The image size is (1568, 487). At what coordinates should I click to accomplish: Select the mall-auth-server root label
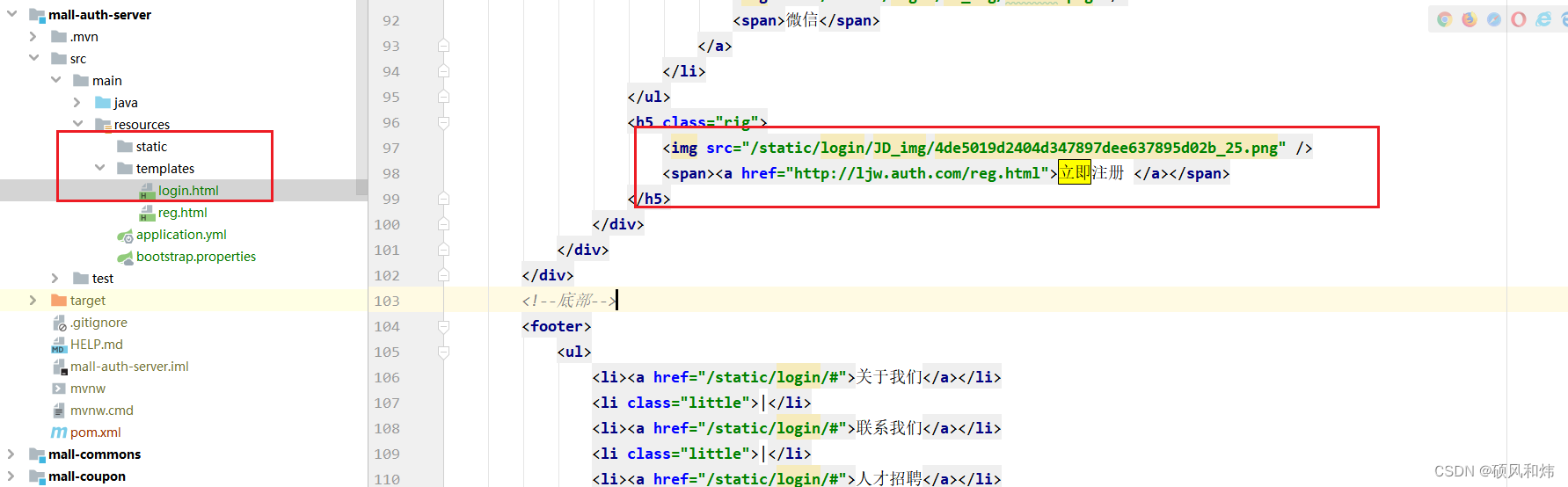click(x=99, y=15)
